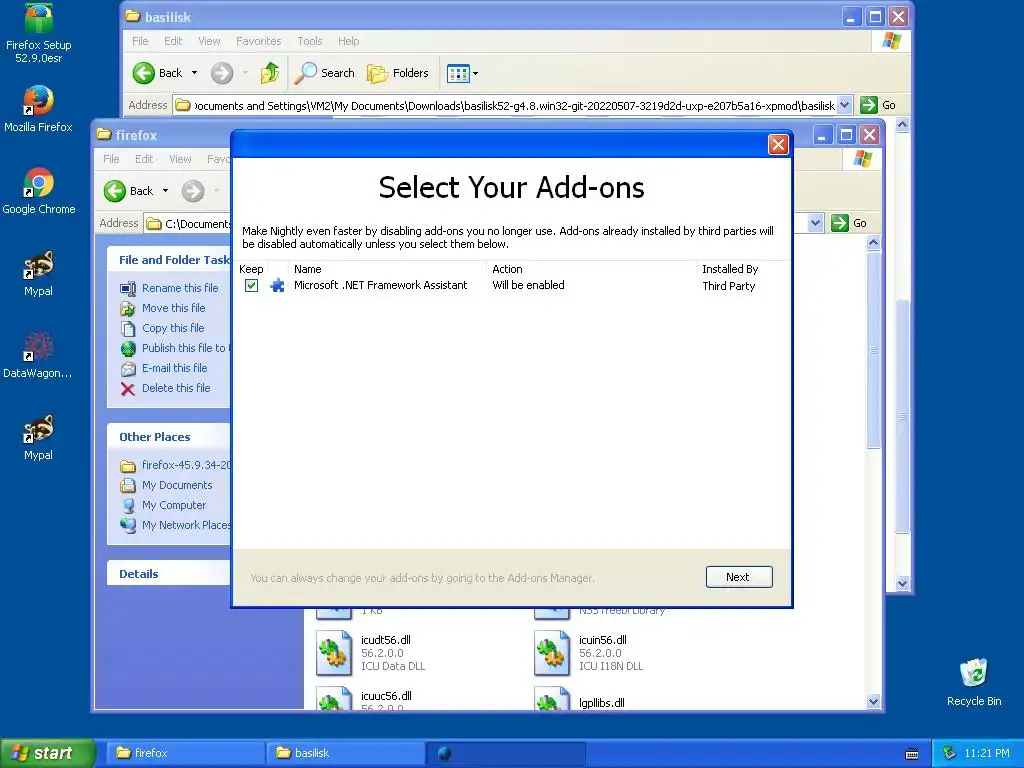Close the Select Your Add-ons dialog
1024x768 pixels.
point(778,144)
